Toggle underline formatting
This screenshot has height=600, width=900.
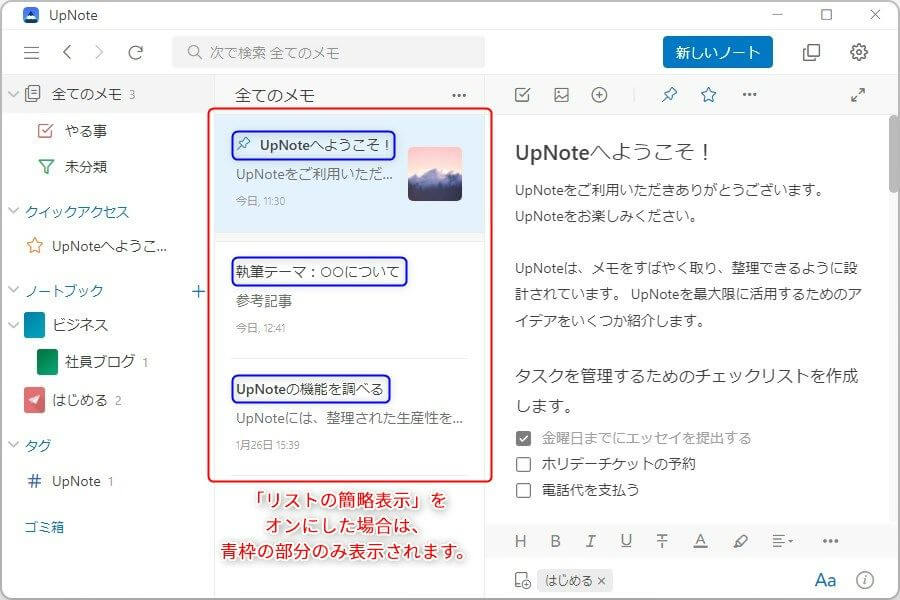[x=626, y=541]
